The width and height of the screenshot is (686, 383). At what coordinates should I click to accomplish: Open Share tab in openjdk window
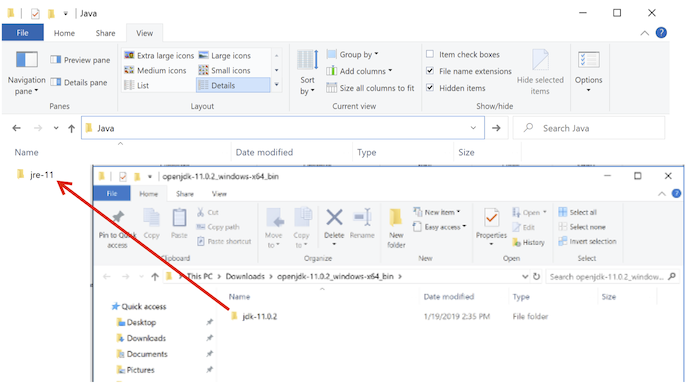coord(185,193)
